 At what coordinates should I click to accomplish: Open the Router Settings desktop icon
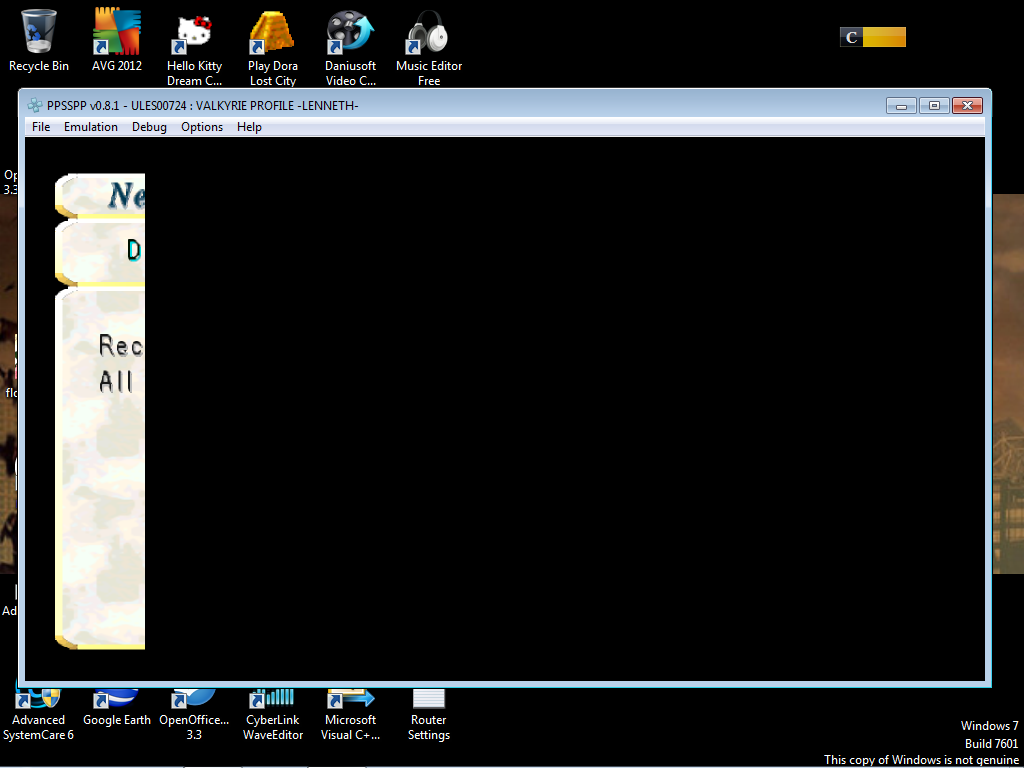point(429,714)
